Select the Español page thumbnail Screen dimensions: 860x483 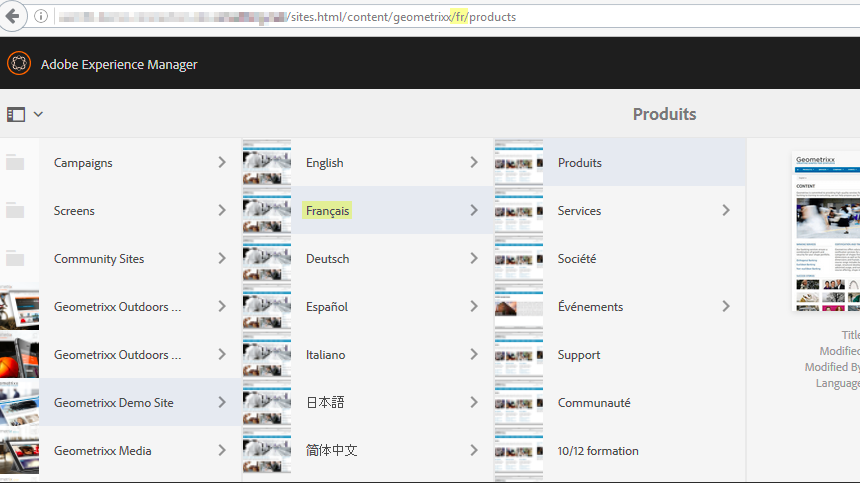point(267,306)
